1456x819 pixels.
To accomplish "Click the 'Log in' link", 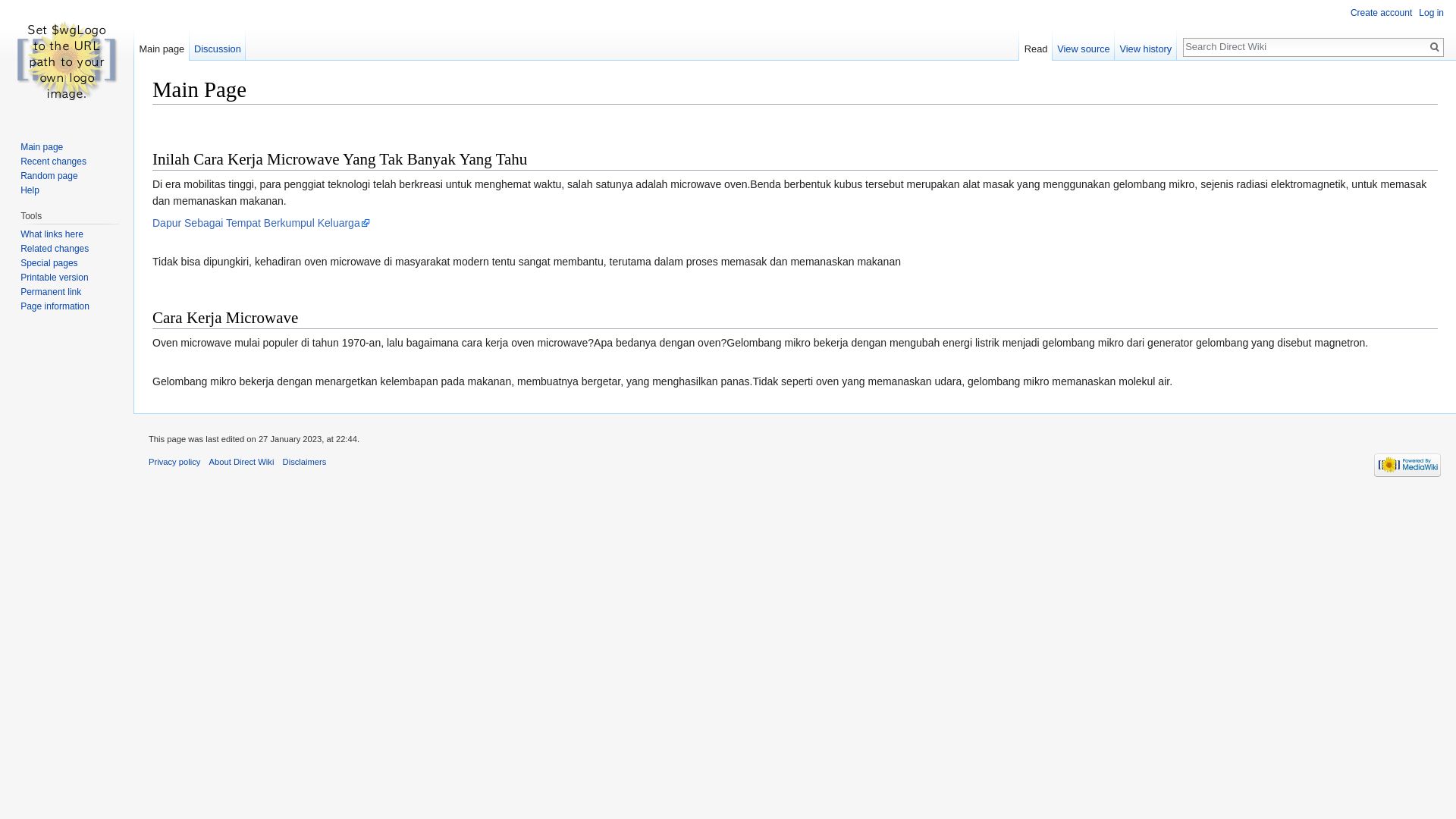I will (x=1431, y=13).
